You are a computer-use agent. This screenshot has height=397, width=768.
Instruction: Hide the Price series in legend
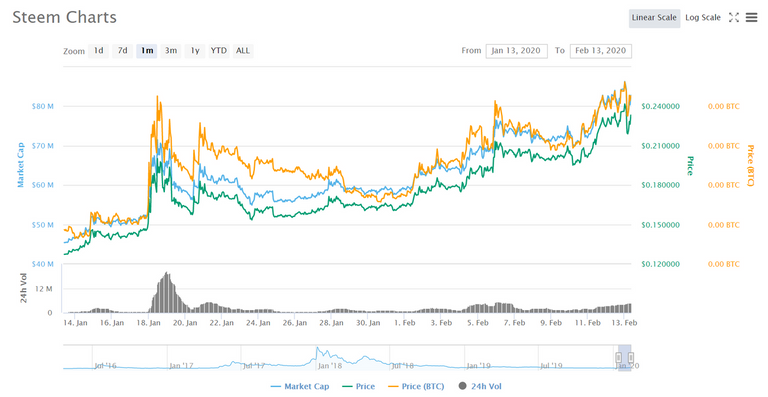(x=358, y=386)
